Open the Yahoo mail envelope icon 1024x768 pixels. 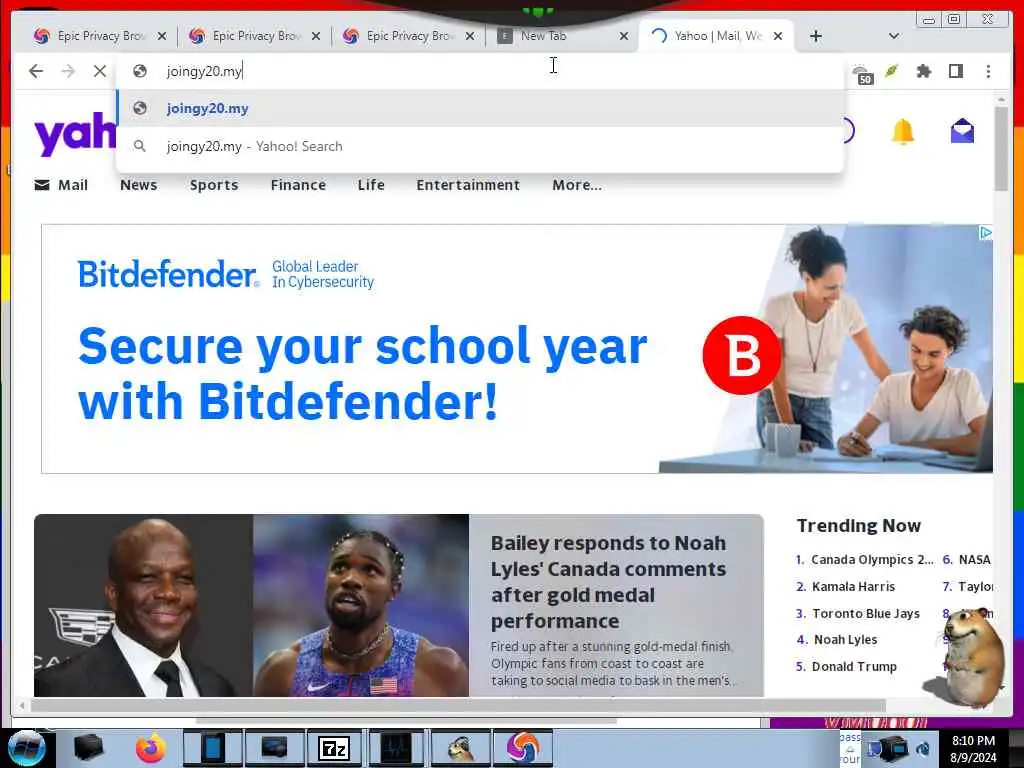pos(962,131)
